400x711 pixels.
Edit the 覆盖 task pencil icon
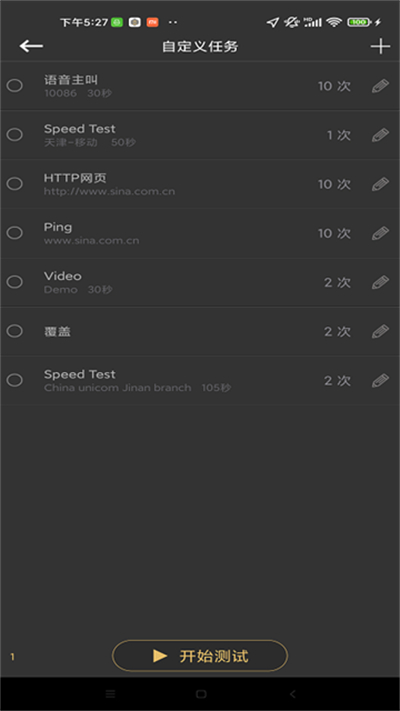pyautogui.click(x=380, y=331)
